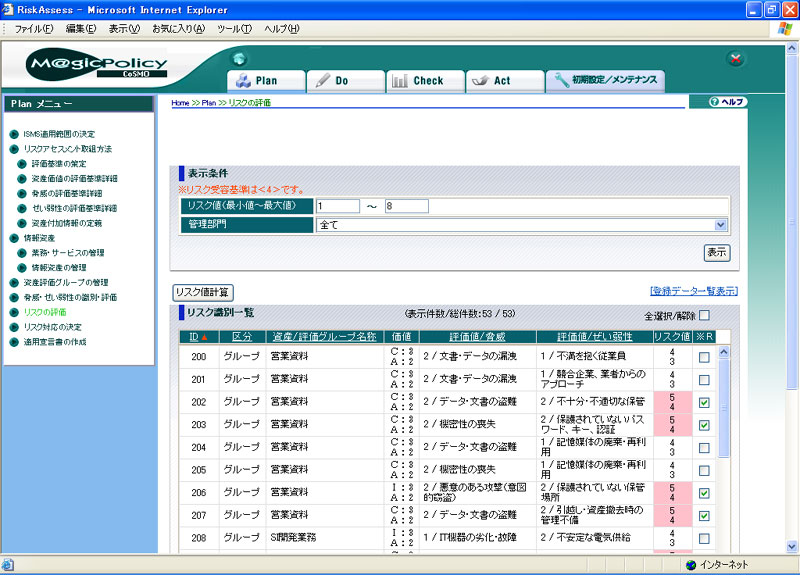The width and height of the screenshot is (800, 575).
Task: Open the 管理部門 dropdown showing 全て
Action: (521, 225)
